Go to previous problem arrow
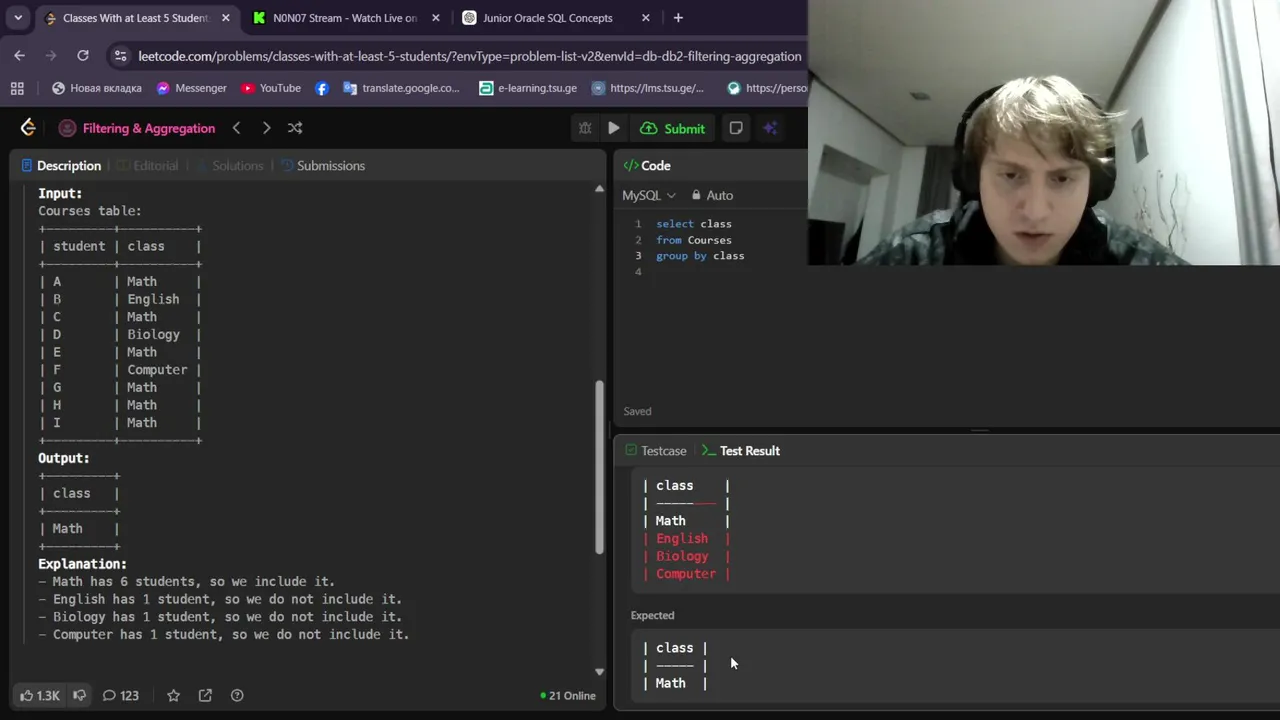1280x720 pixels. pyautogui.click(x=236, y=128)
